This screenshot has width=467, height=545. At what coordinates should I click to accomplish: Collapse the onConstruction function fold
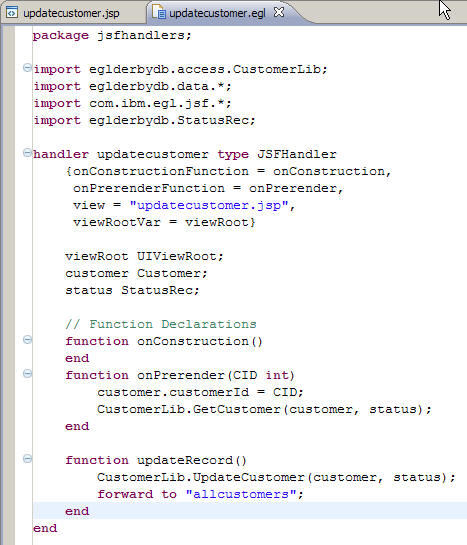(27, 340)
